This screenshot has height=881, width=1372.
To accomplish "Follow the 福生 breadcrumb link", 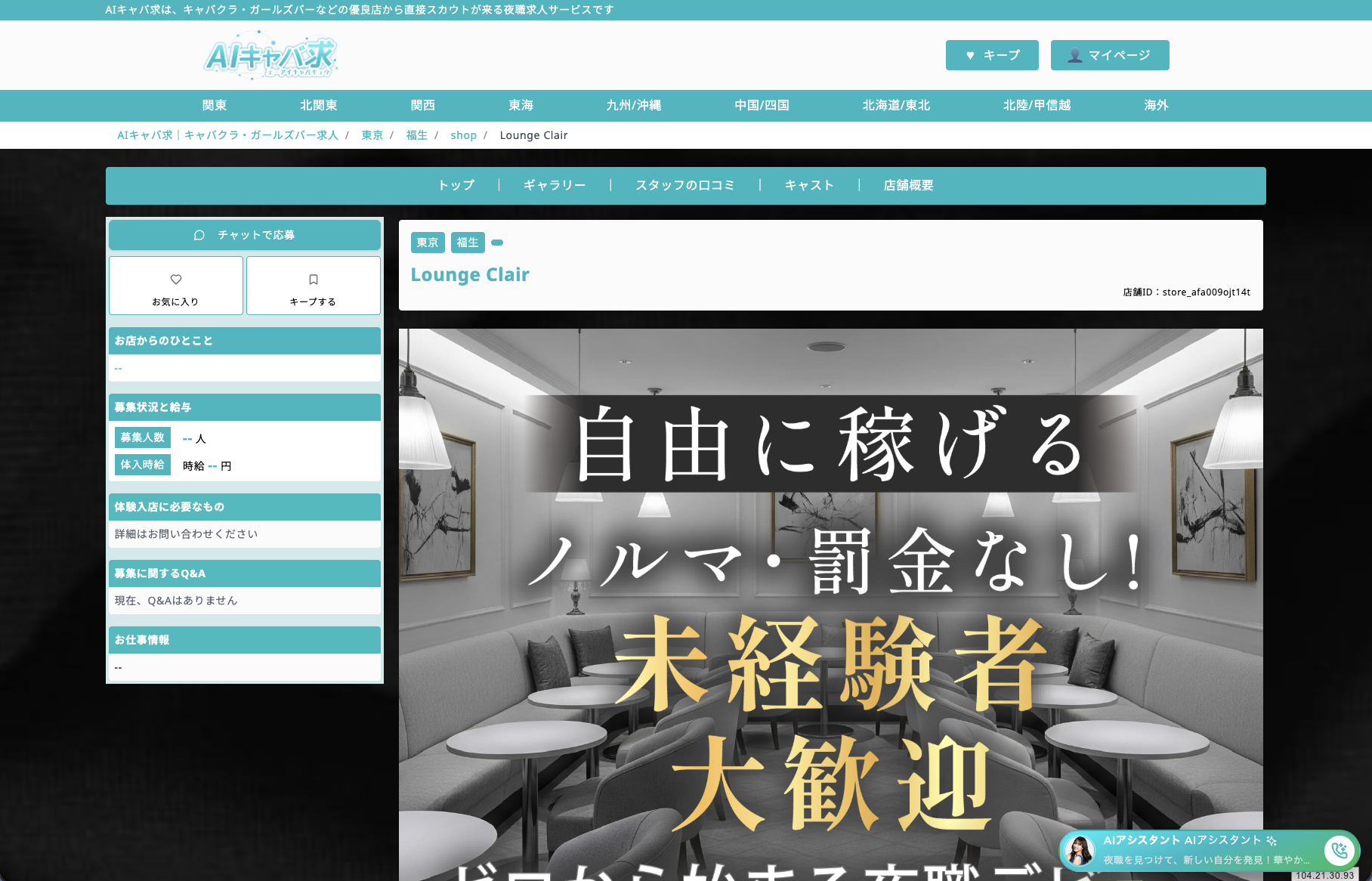I will [x=417, y=135].
